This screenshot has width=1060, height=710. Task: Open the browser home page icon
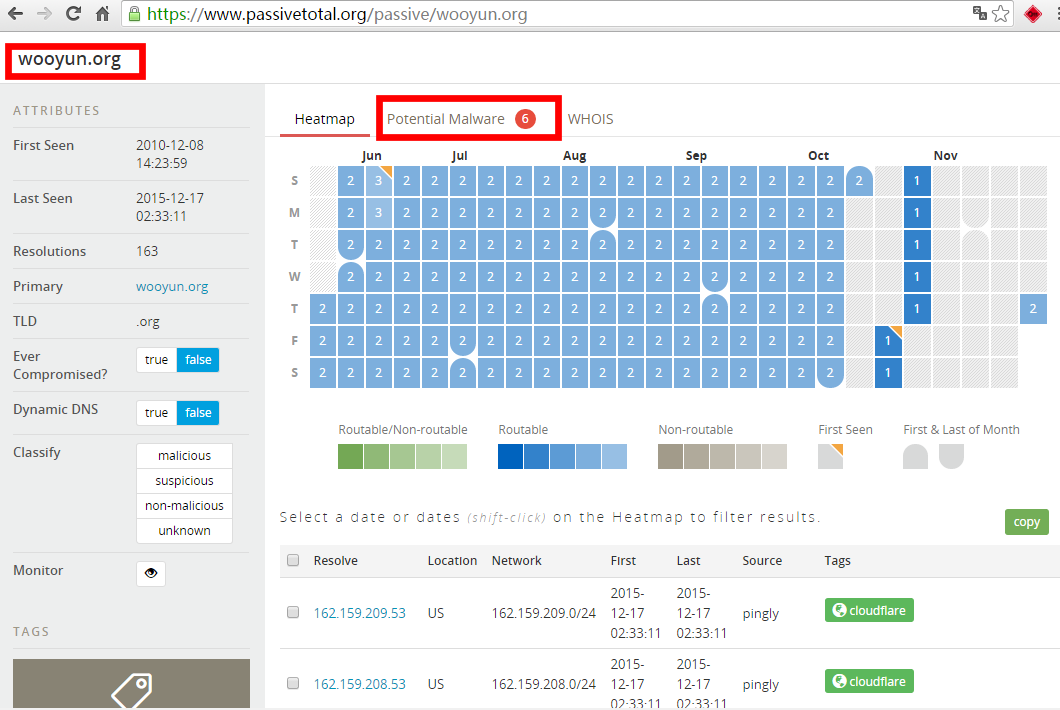pyautogui.click(x=103, y=14)
